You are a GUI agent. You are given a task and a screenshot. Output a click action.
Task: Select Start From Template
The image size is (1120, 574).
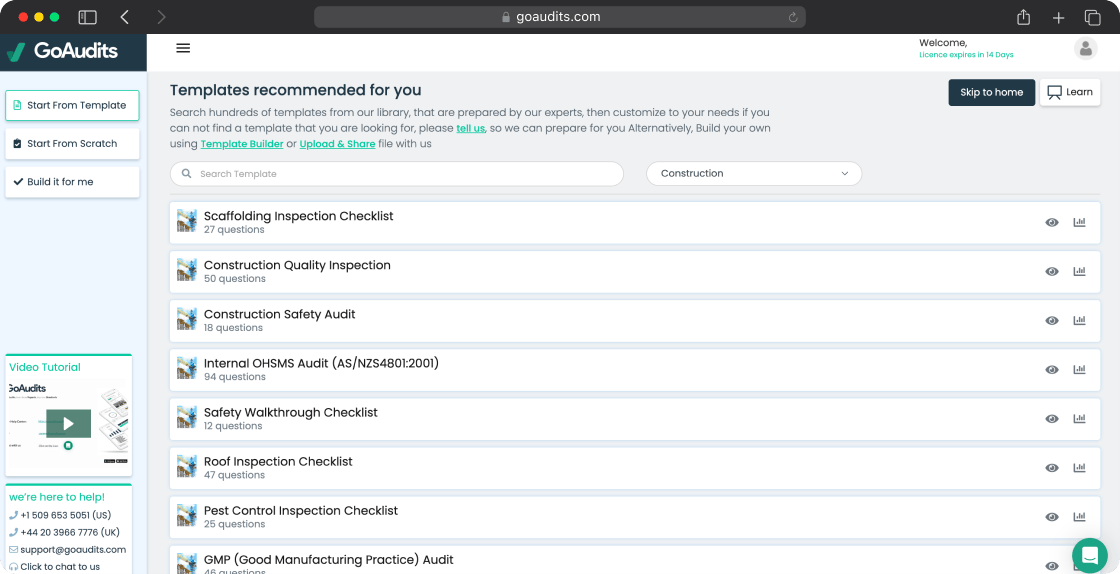click(x=72, y=106)
